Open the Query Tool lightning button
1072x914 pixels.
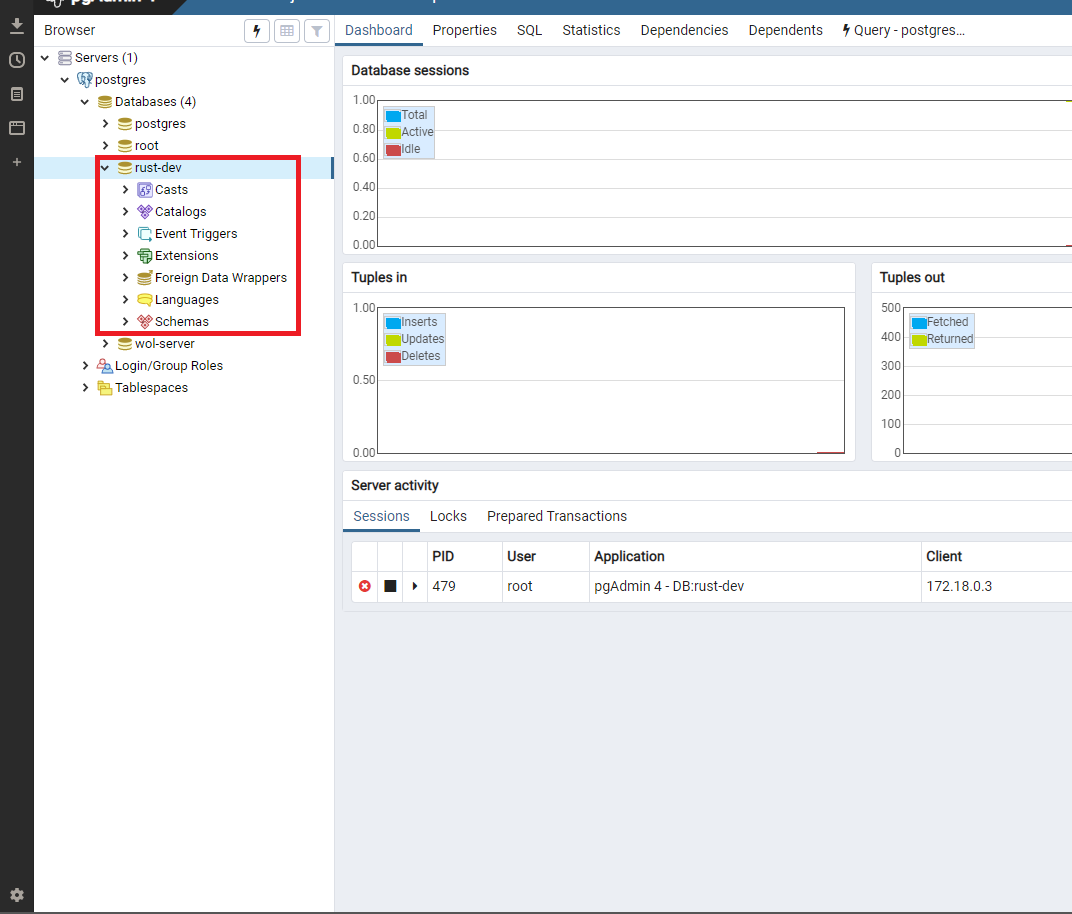[257, 31]
